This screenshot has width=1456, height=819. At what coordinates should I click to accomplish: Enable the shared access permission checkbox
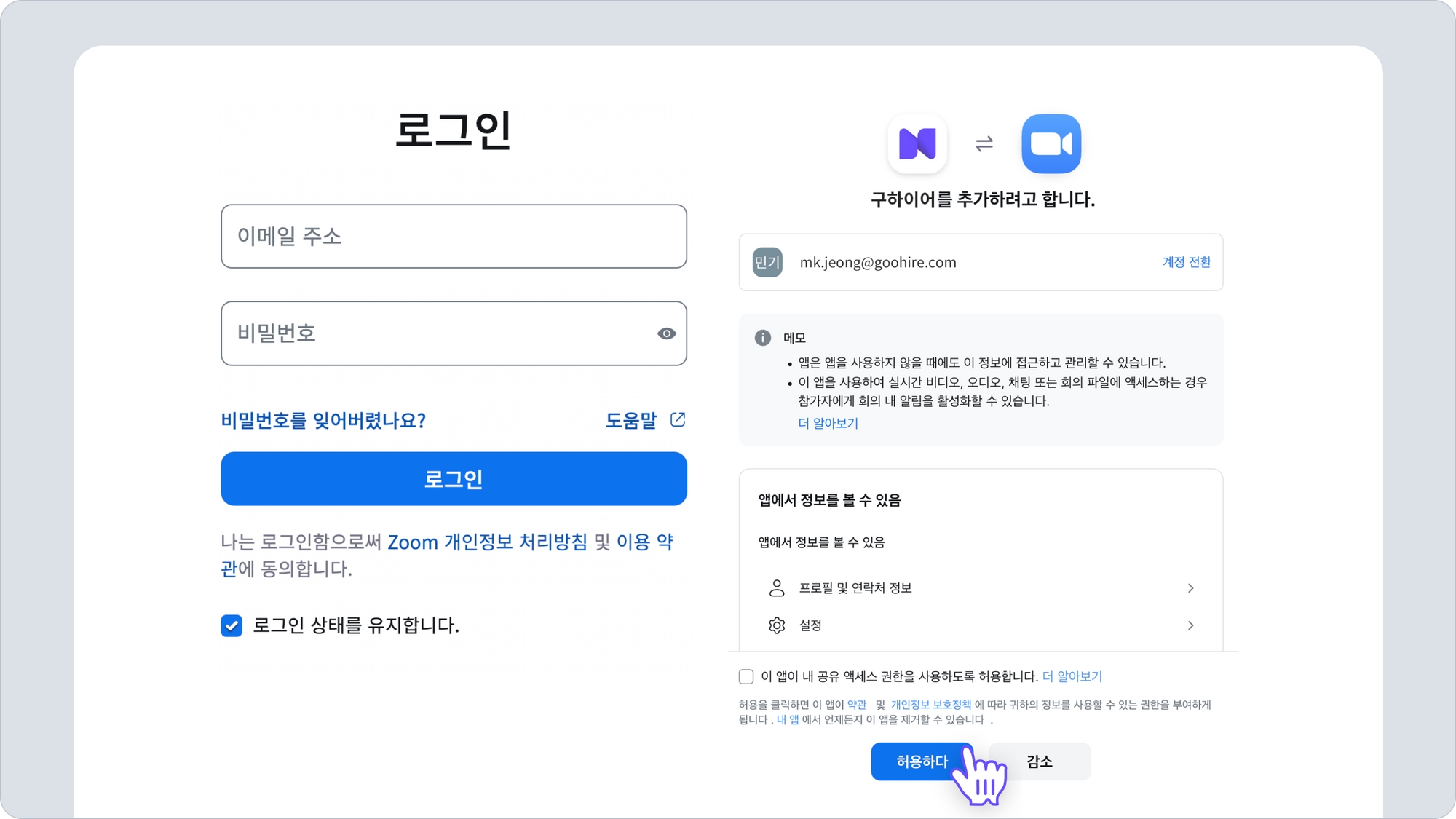coord(746,676)
